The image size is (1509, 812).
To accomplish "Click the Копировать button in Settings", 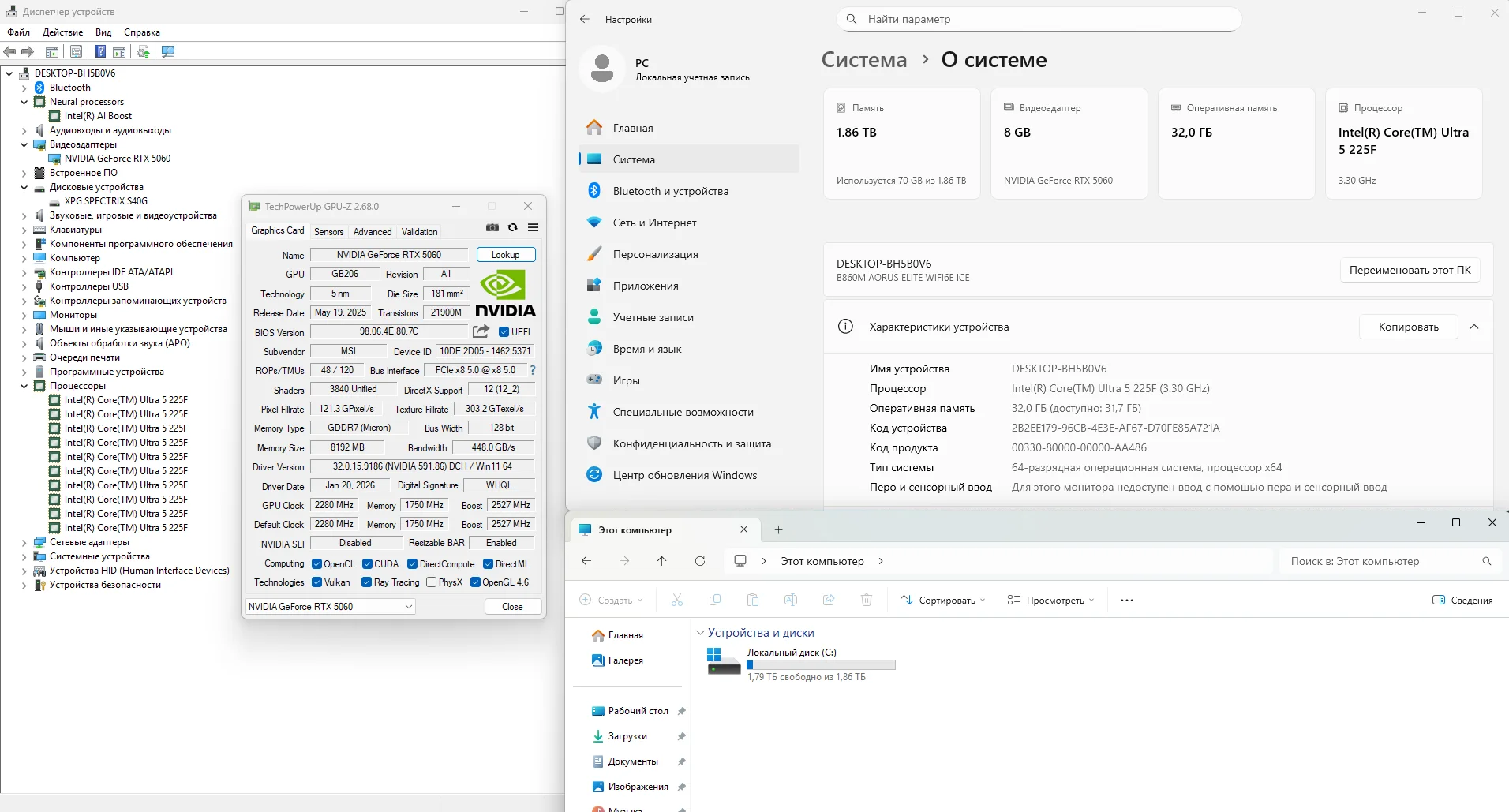I will pos(1409,327).
